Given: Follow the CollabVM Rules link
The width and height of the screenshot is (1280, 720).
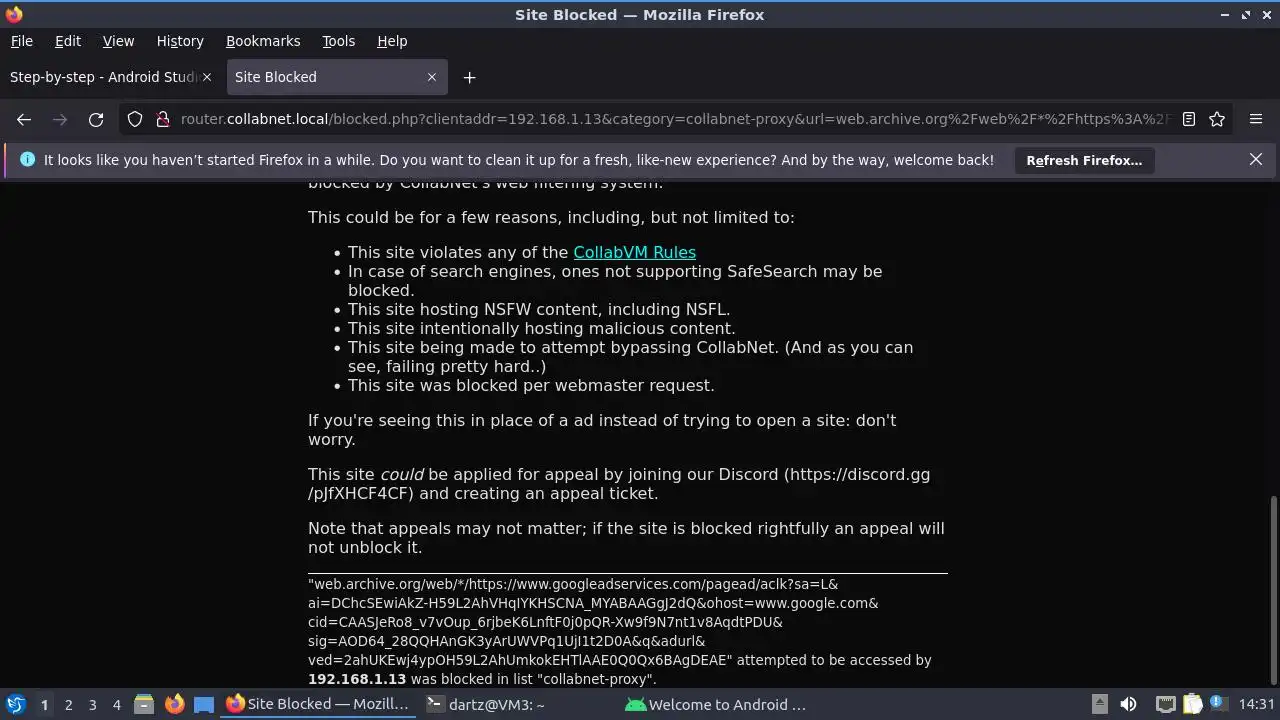Looking at the screenshot, I should coord(634,252).
